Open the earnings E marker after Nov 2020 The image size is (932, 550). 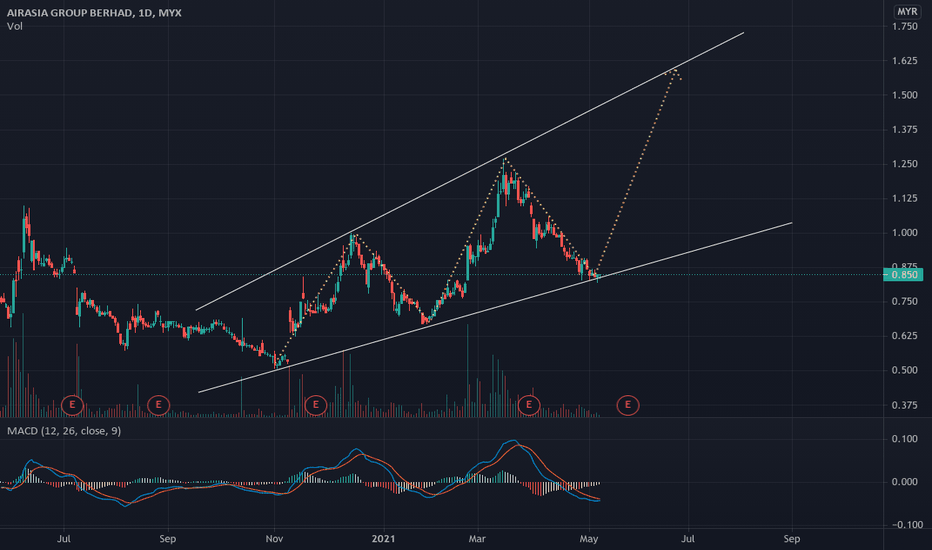(x=316, y=406)
